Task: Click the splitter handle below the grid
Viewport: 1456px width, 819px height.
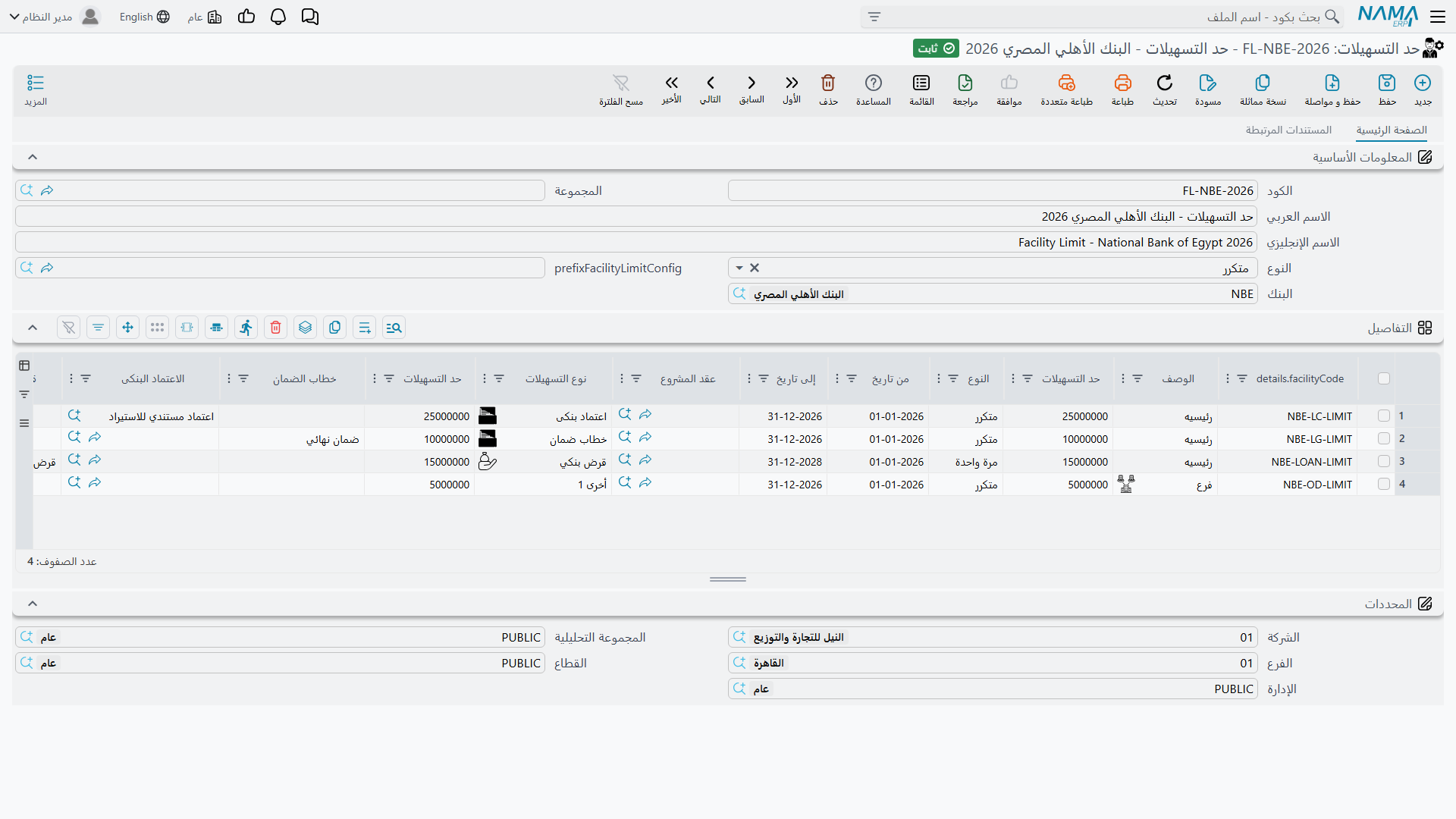Action: click(x=728, y=579)
